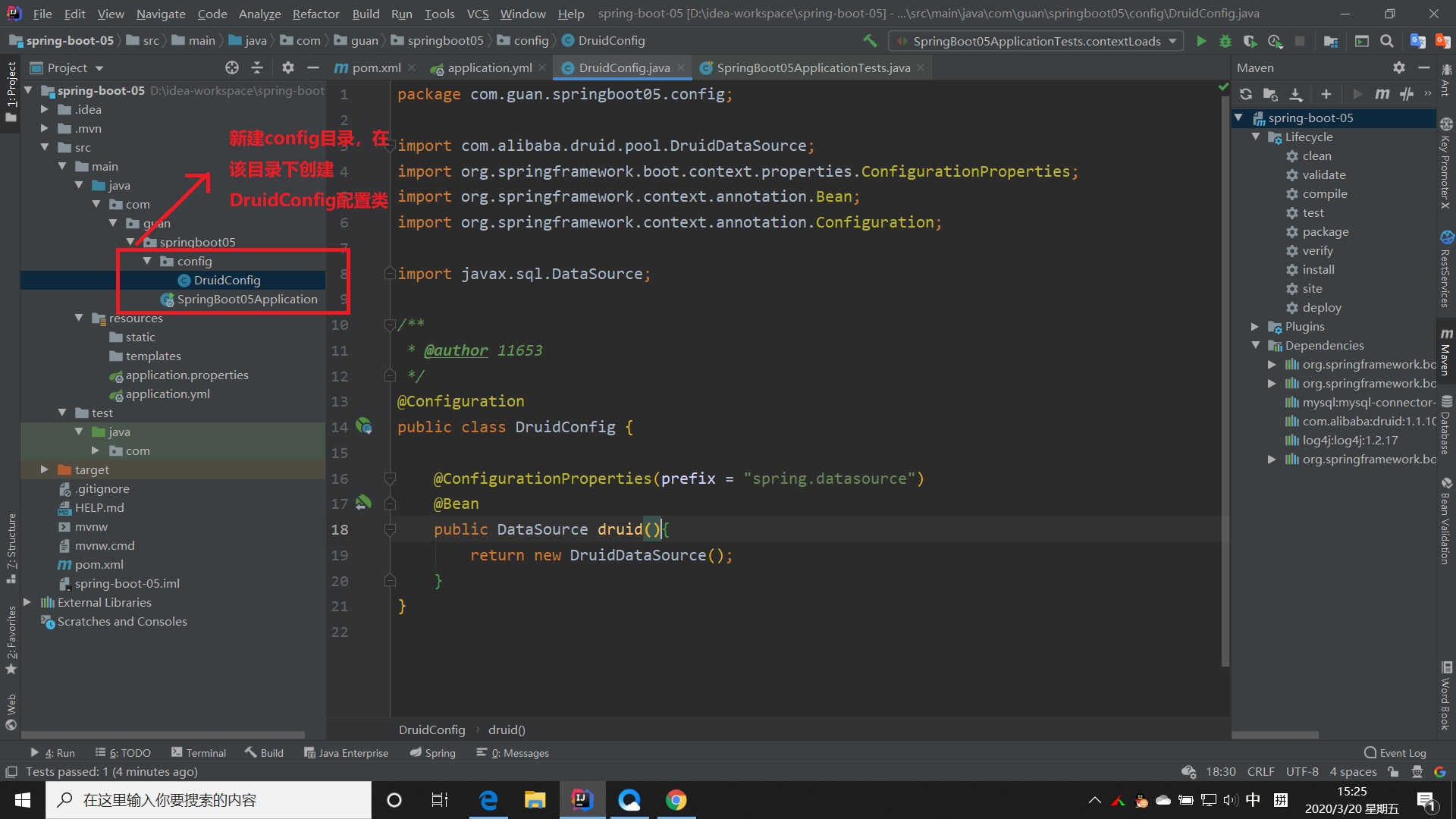Expand the target folder in the Project tree
This screenshot has width=1456, height=819.
pos(45,470)
